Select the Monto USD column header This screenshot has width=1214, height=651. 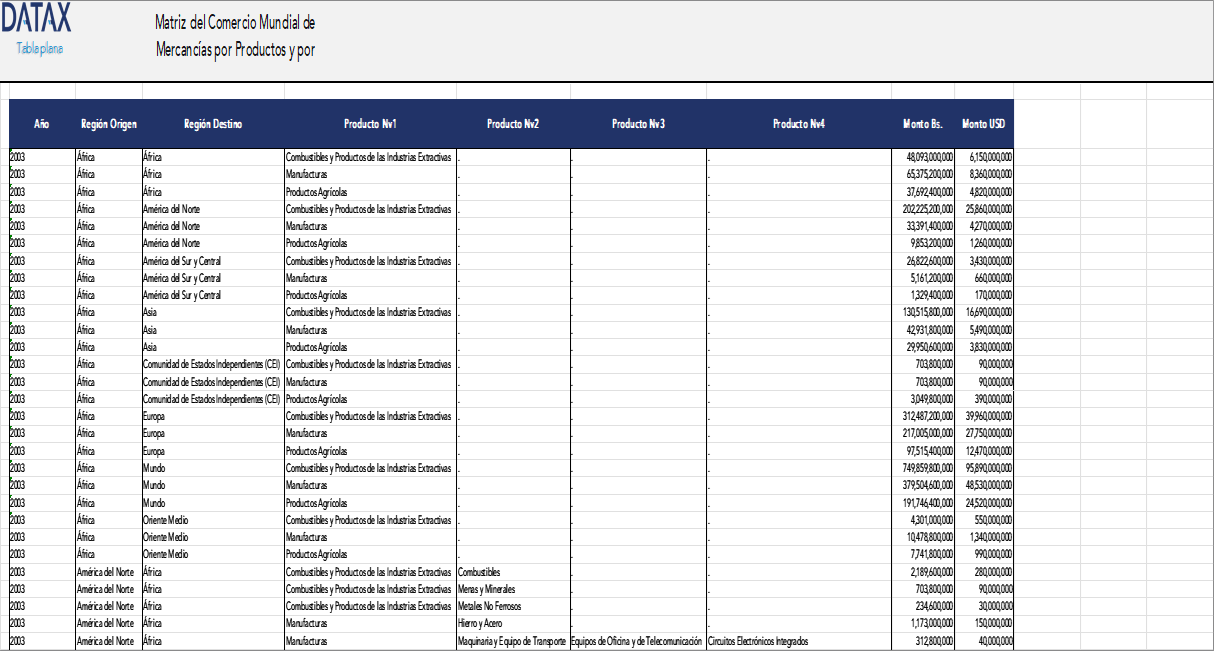pyautogui.click(x=984, y=124)
